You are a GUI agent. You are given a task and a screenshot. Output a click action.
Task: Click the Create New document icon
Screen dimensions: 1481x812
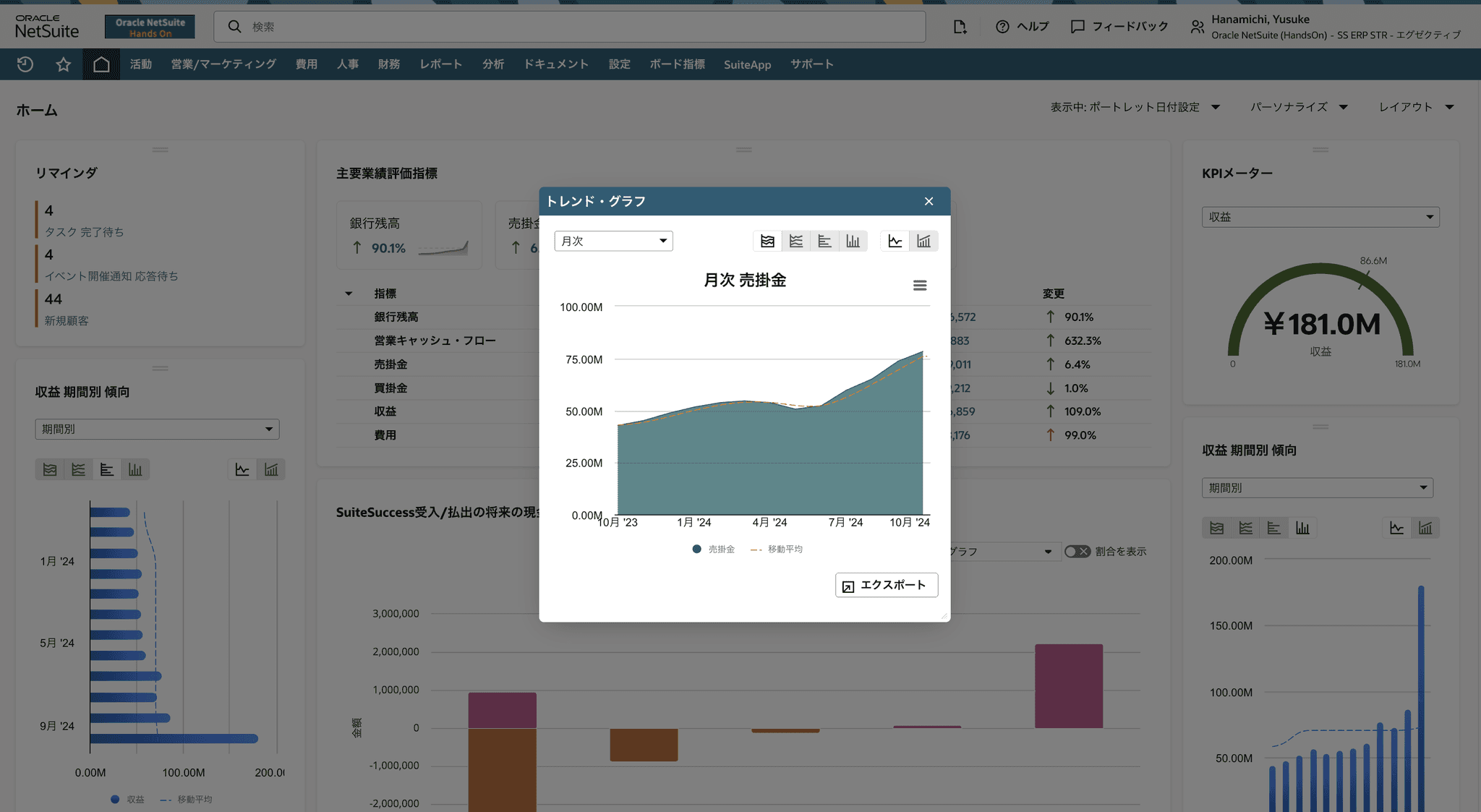pos(960,27)
